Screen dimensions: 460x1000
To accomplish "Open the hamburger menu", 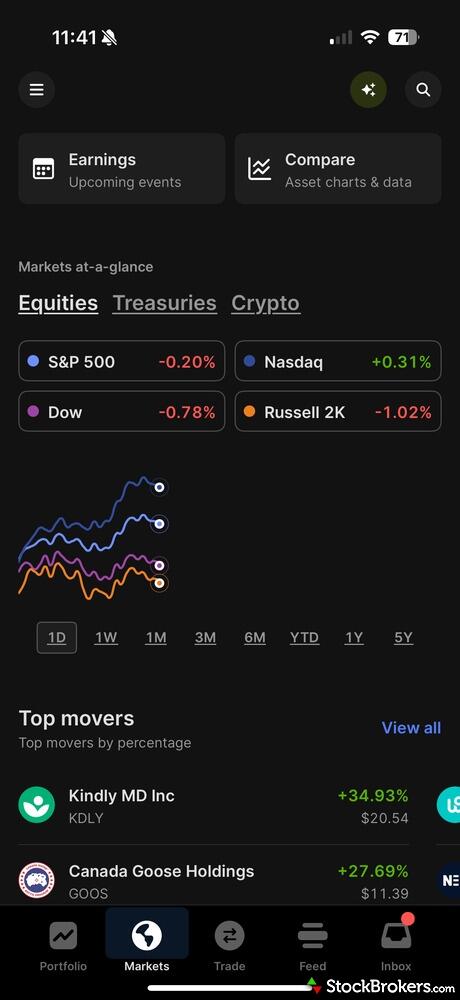I will [x=36, y=90].
